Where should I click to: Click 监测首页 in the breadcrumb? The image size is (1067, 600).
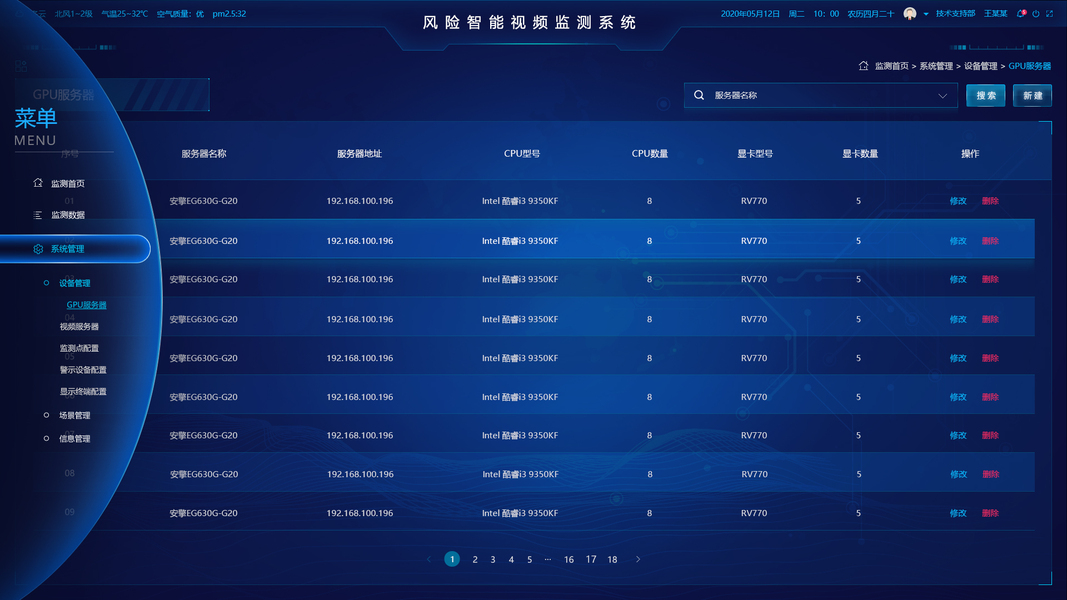[x=891, y=66]
